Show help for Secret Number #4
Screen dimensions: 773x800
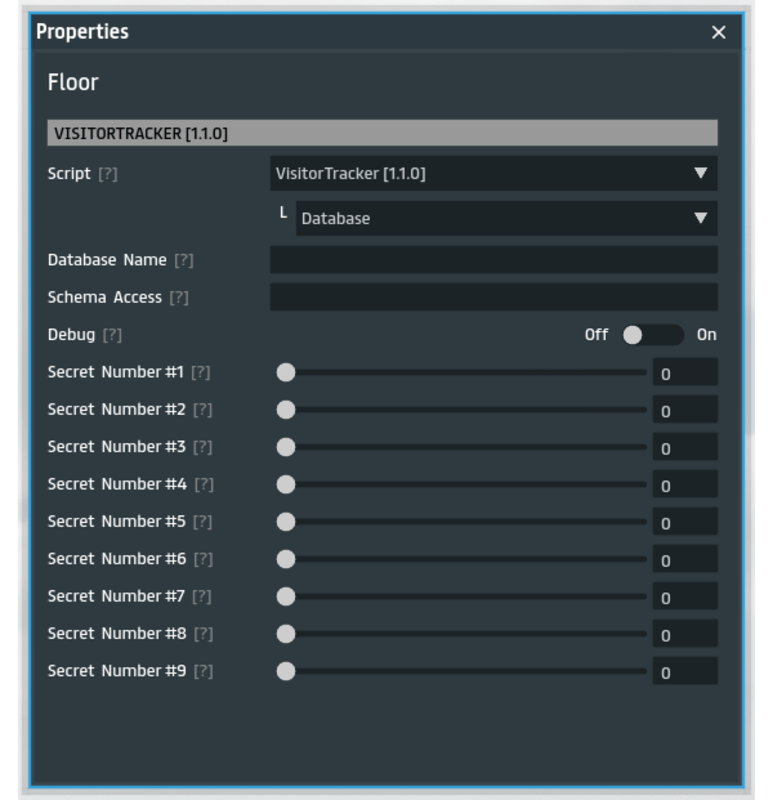203,485
